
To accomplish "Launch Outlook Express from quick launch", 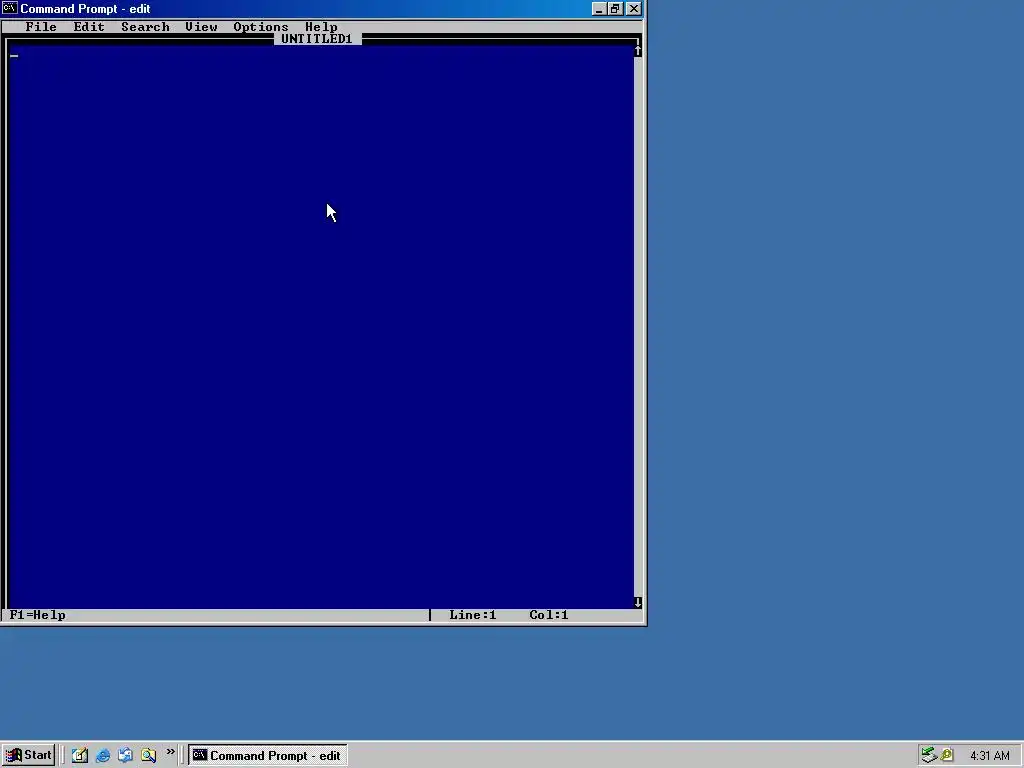I will pyautogui.click(x=125, y=755).
